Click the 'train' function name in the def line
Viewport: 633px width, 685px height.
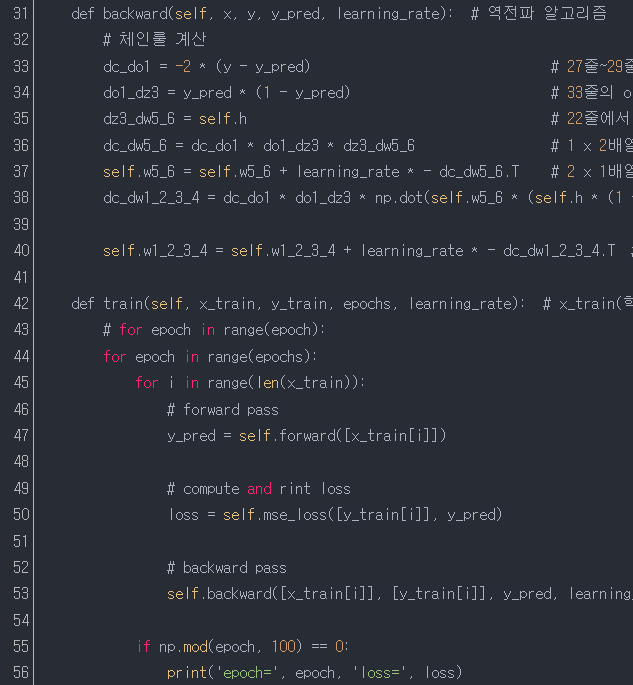click(124, 303)
